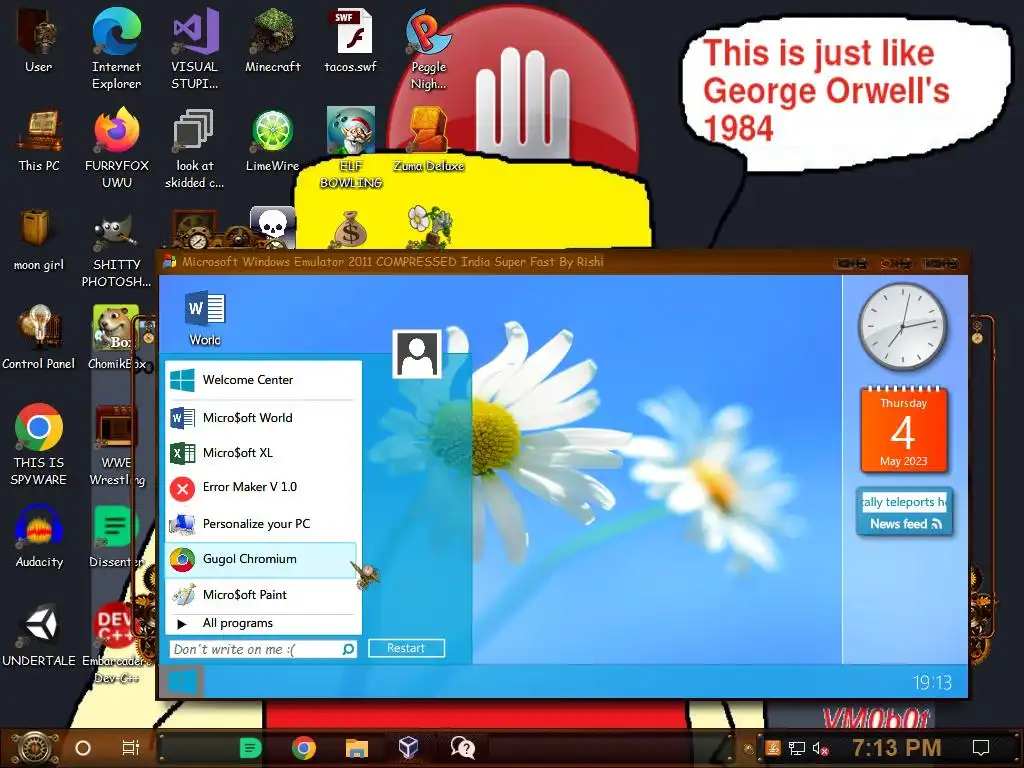
Task: Open the VirtualBox cube taskbar icon
Action: (x=409, y=748)
